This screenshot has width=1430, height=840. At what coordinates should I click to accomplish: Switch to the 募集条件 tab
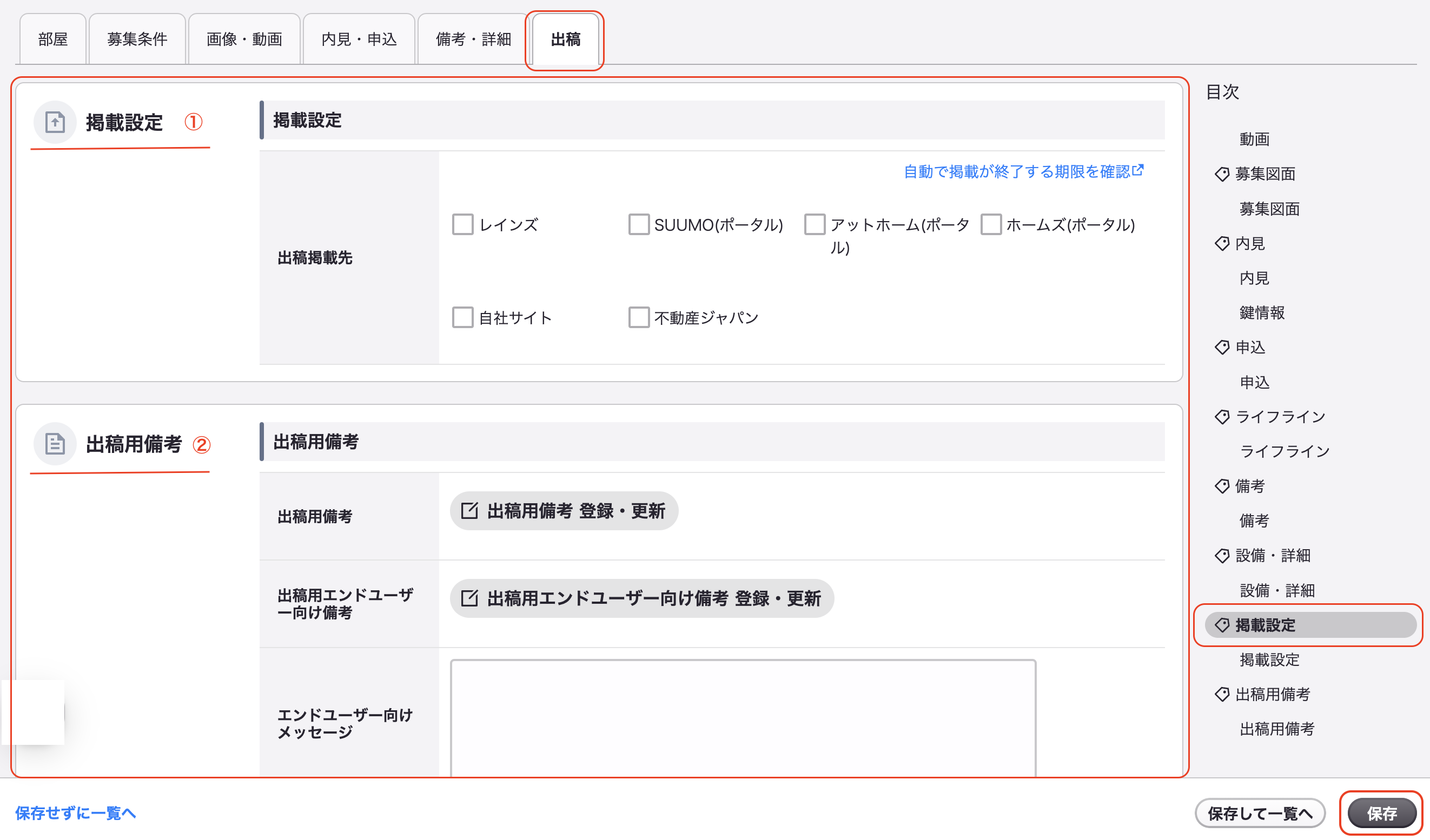coord(137,39)
